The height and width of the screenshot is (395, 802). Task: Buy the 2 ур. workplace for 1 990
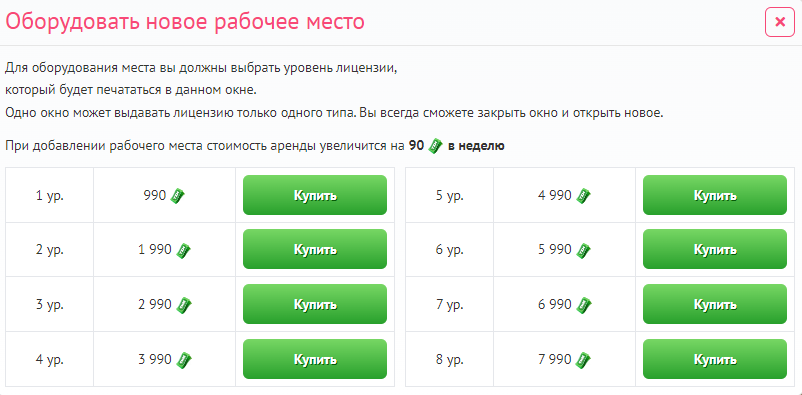coord(315,249)
